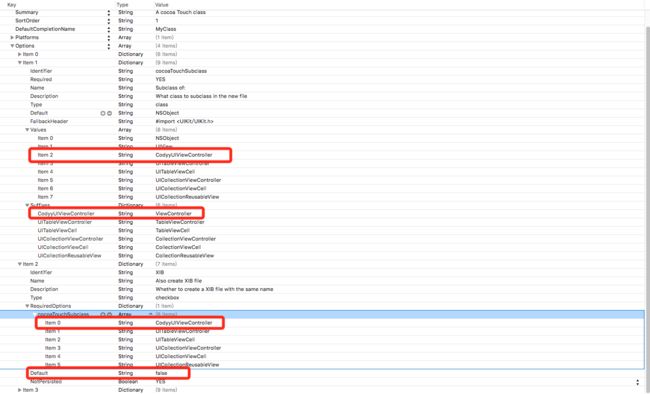650x394 pixels.
Task: Select 'What class to subclass in the new file'
Action: [x=201, y=96]
